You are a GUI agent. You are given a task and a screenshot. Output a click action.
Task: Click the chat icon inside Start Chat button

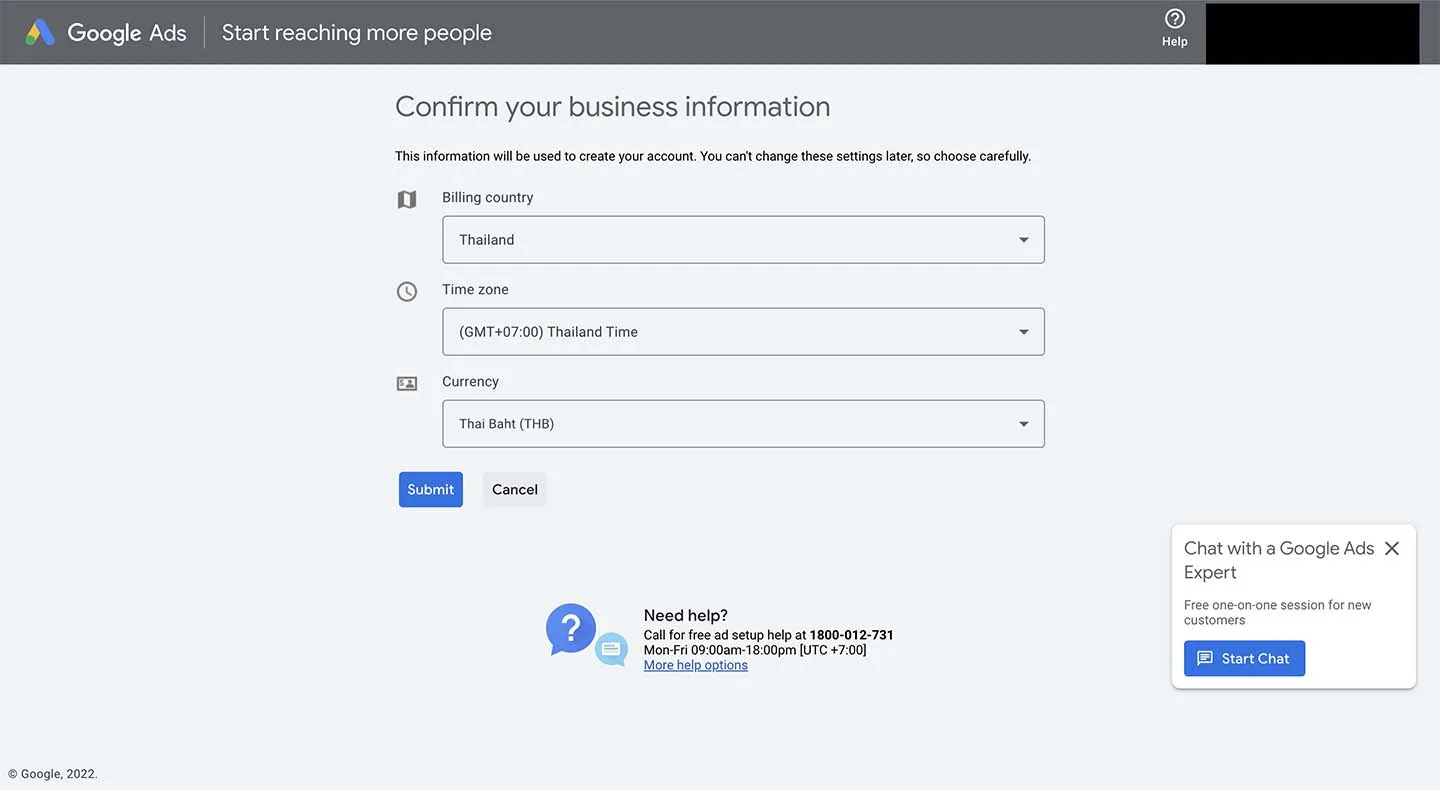pyautogui.click(x=1205, y=659)
